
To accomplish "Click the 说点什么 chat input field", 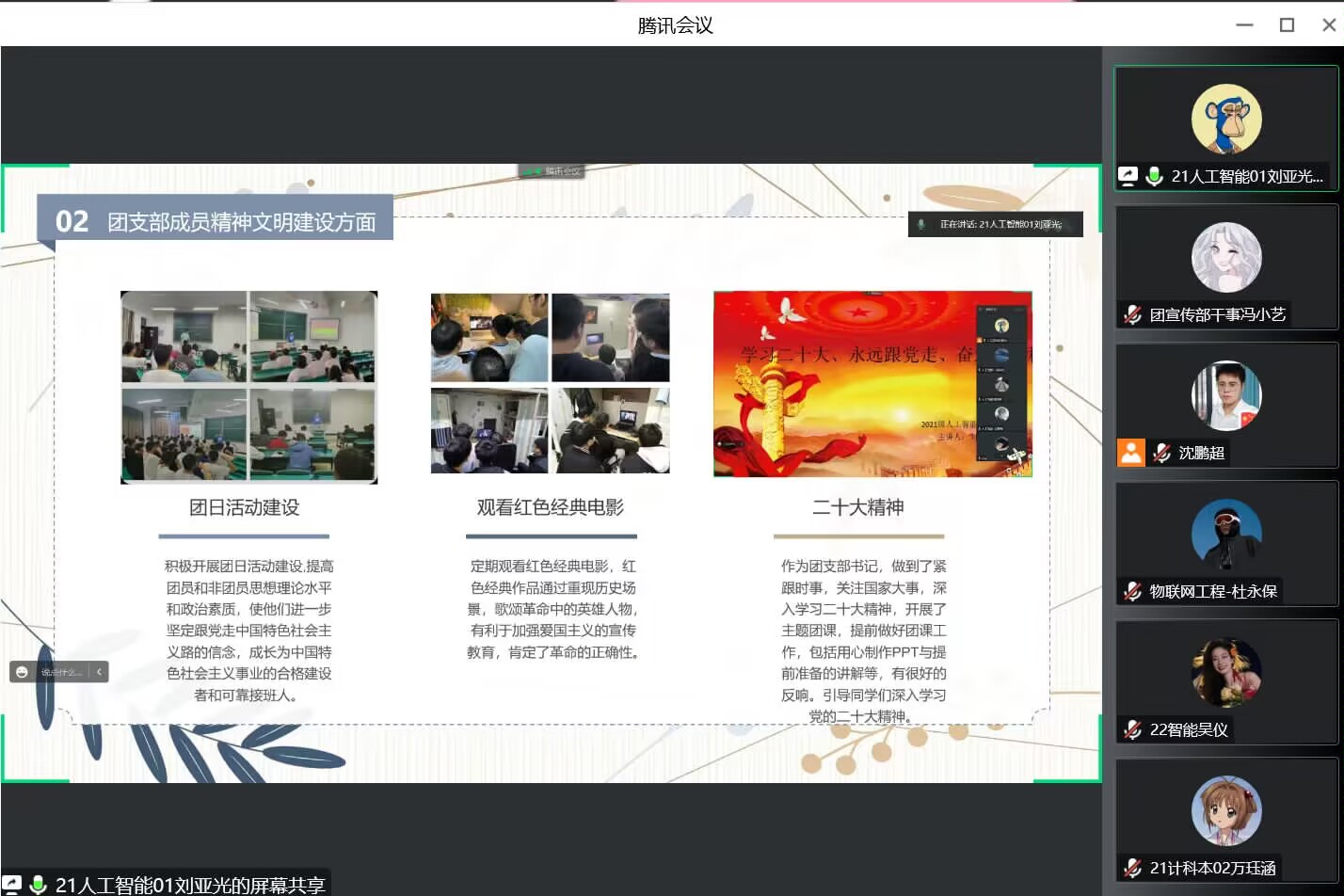I will coord(61,672).
